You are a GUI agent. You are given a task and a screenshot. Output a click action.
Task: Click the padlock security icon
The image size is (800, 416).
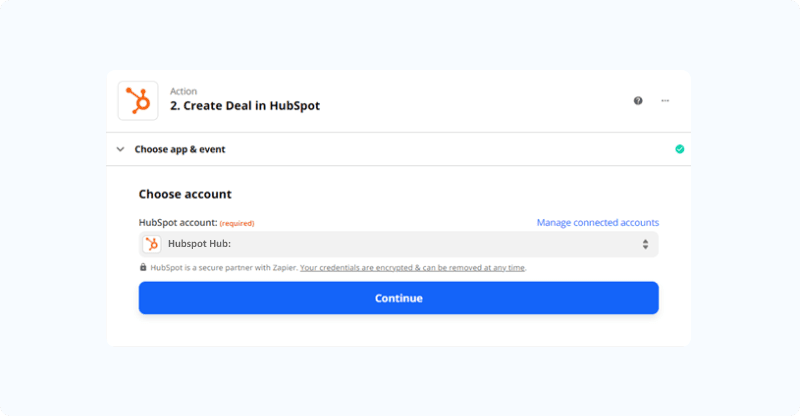coord(143,267)
